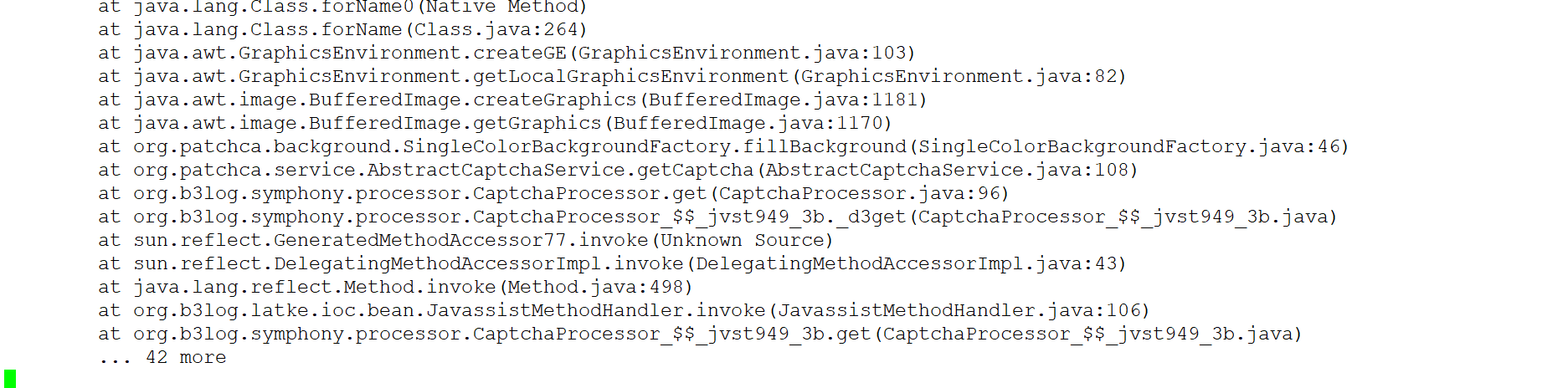
Task: Click the SingleColorBackgroundFactory.java:46 reference
Action: [1128, 146]
